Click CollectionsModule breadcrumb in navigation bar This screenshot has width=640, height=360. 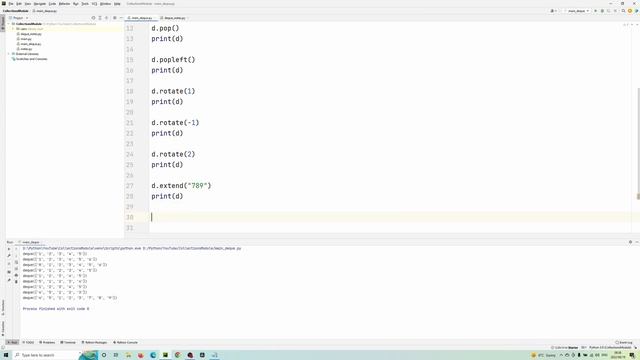coord(16,11)
